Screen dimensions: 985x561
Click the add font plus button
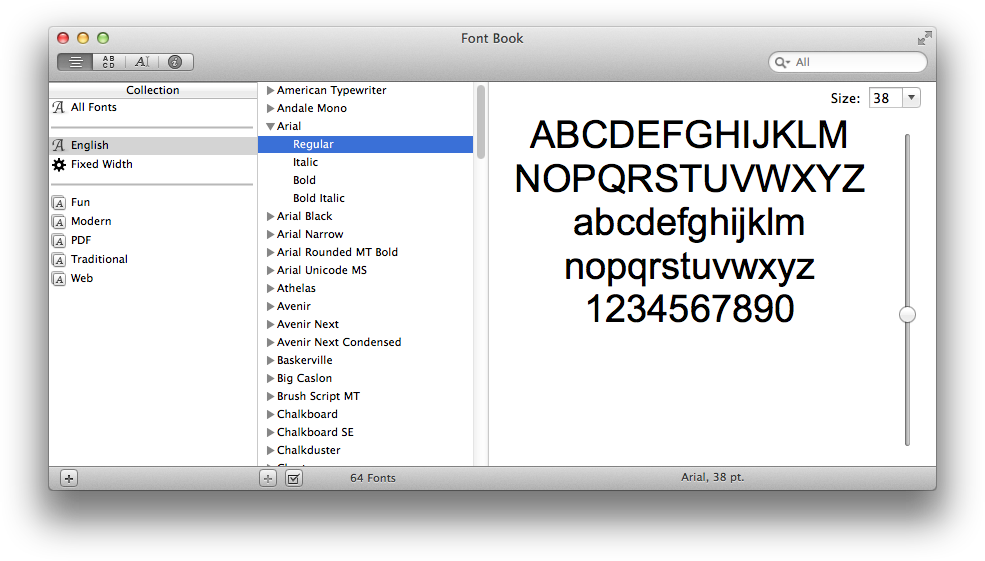(268, 478)
